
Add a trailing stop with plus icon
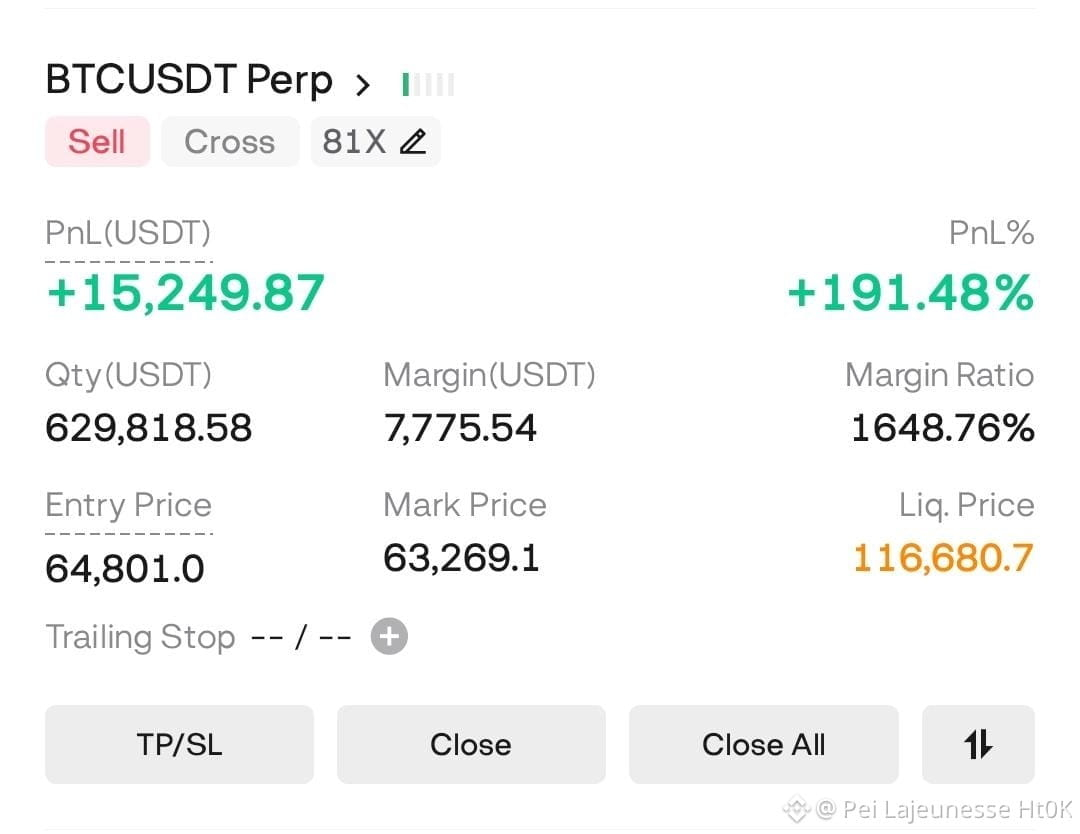[x=389, y=636]
